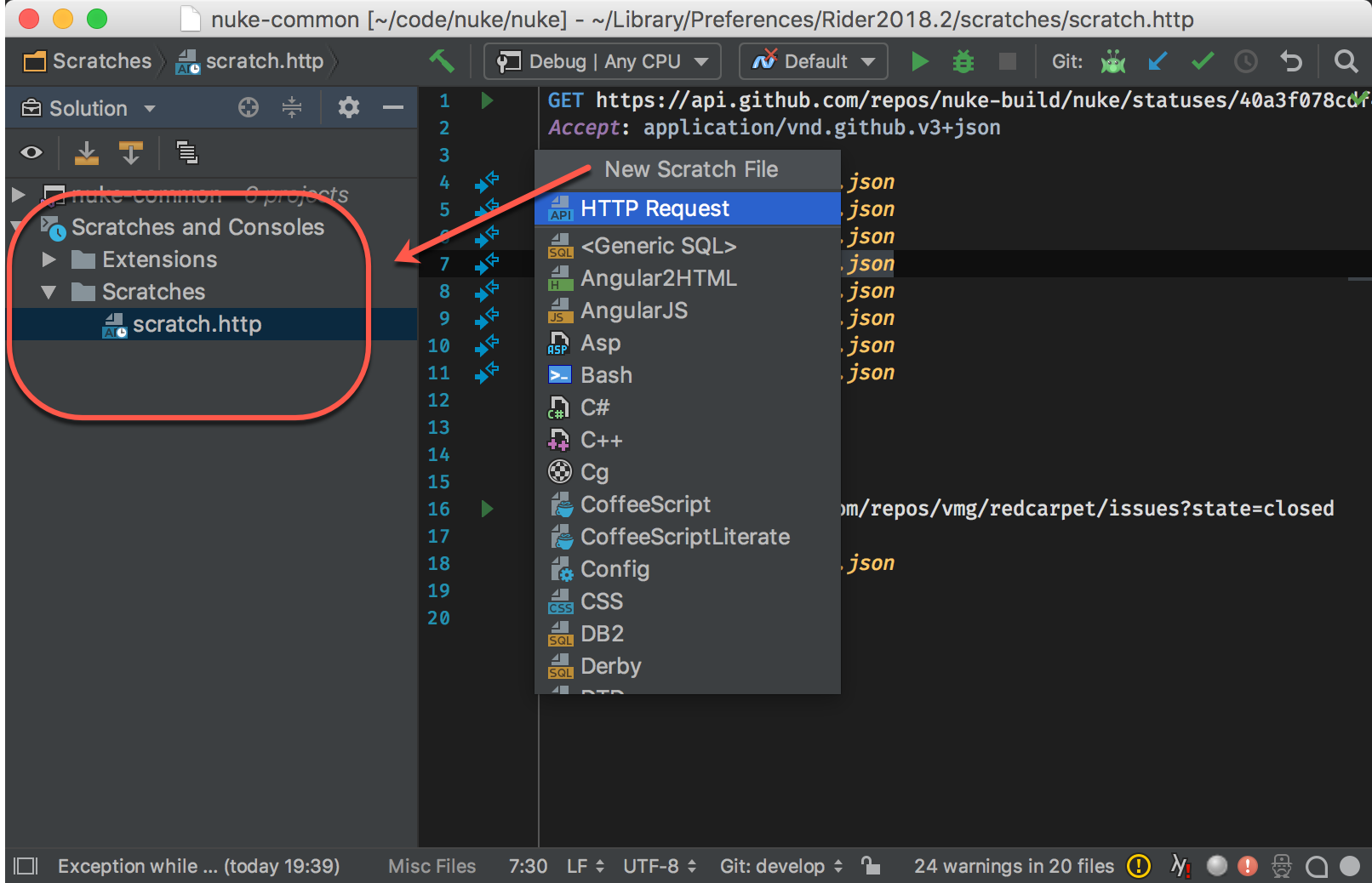Choose Bash scratch type
The width and height of the screenshot is (1372, 883).
(x=688, y=375)
